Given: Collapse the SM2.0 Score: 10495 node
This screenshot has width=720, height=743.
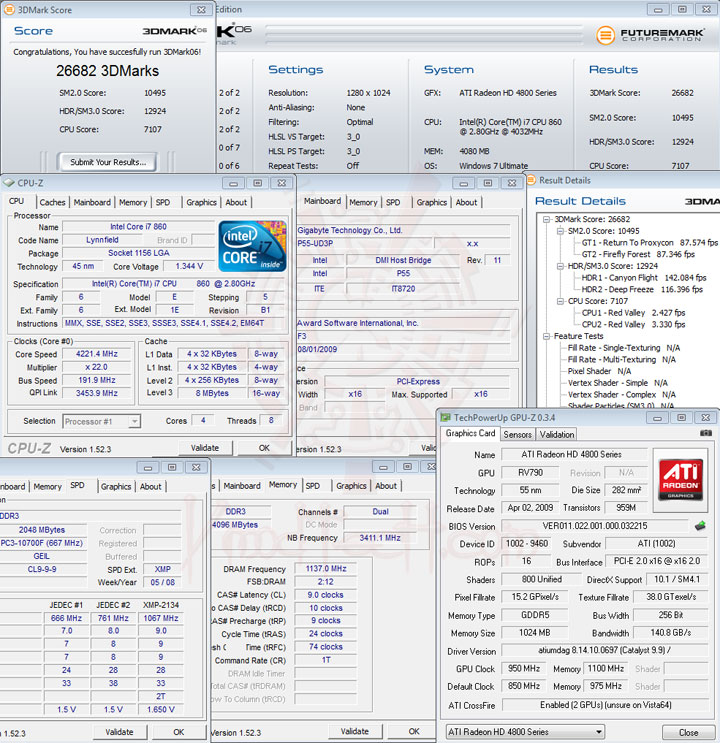Looking at the screenshot, I should 560,231.
